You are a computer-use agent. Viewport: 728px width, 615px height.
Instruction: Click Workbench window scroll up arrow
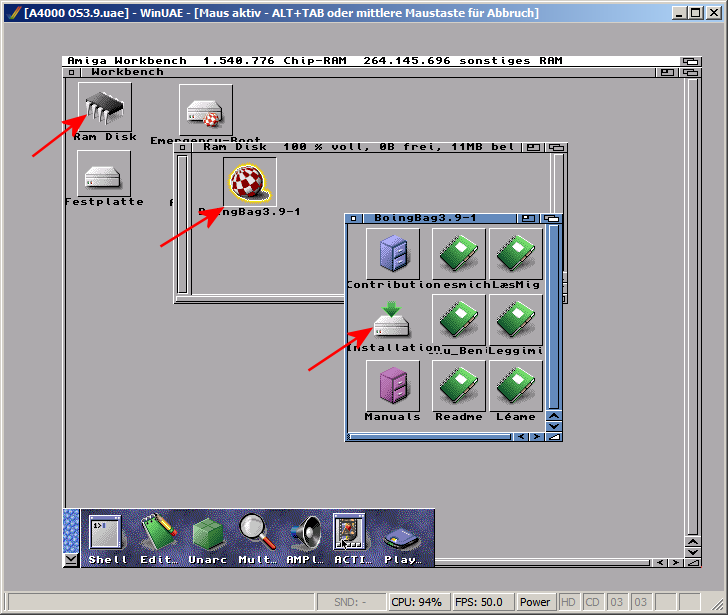coord(693,542)
